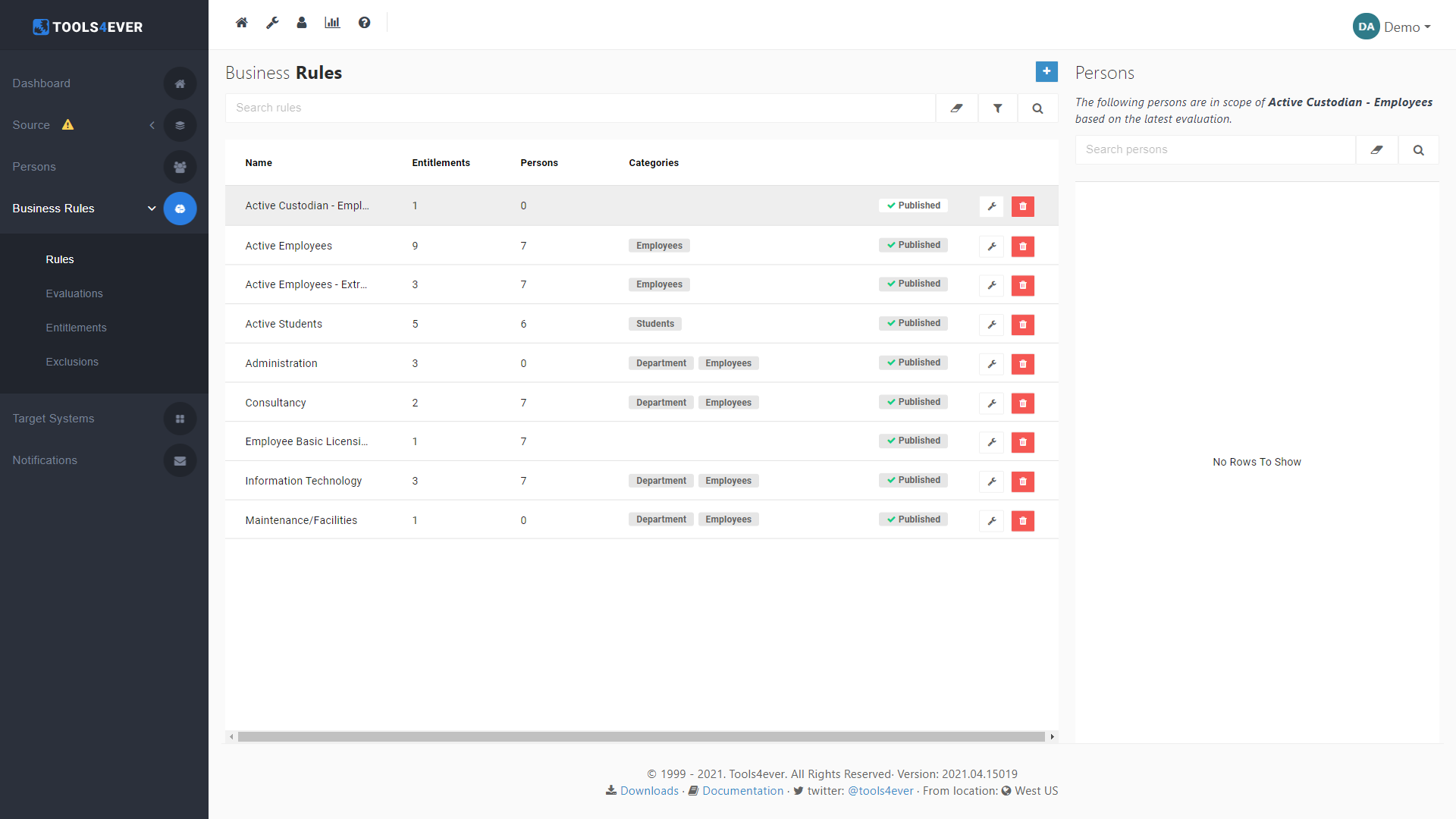Add a new business rule
Screen dimensions: 1456x819
pyautogui.click(x=1046, y=71)
